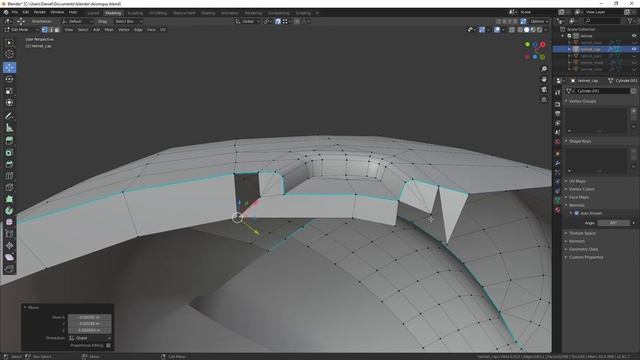Select the Loop Cut tool
This screenshot has height=360, width=640.
(x=9, y=176)
